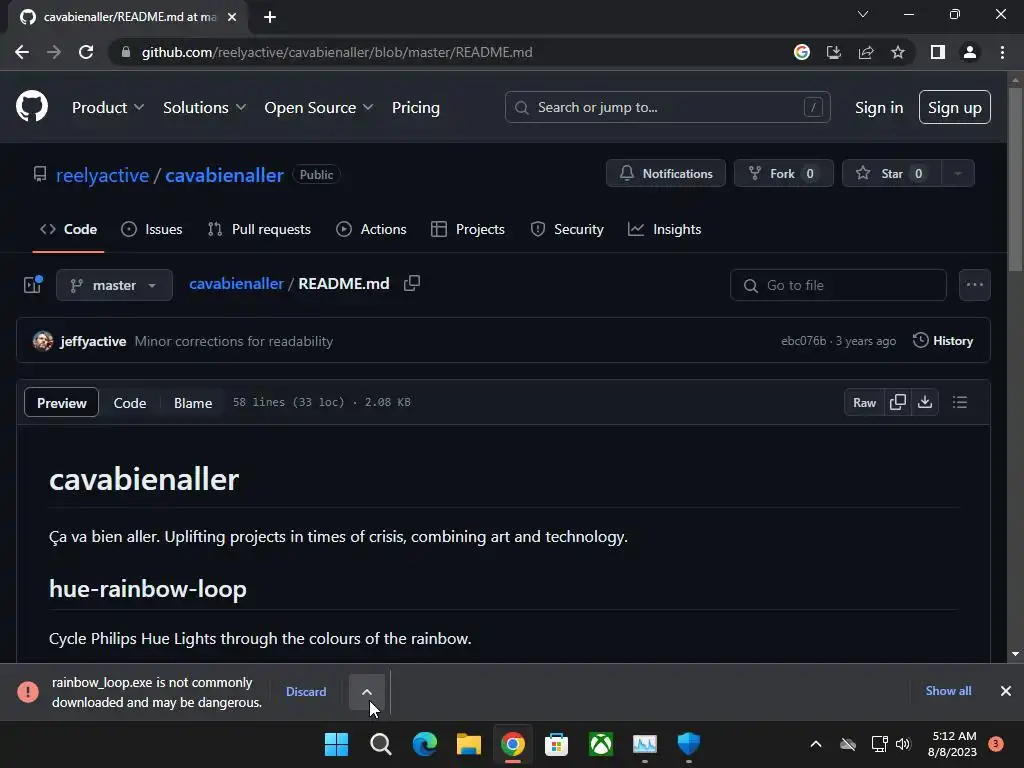Go to the Pricing page
Viewport: 1024px width, 768px height.
[x=415, y=108]
